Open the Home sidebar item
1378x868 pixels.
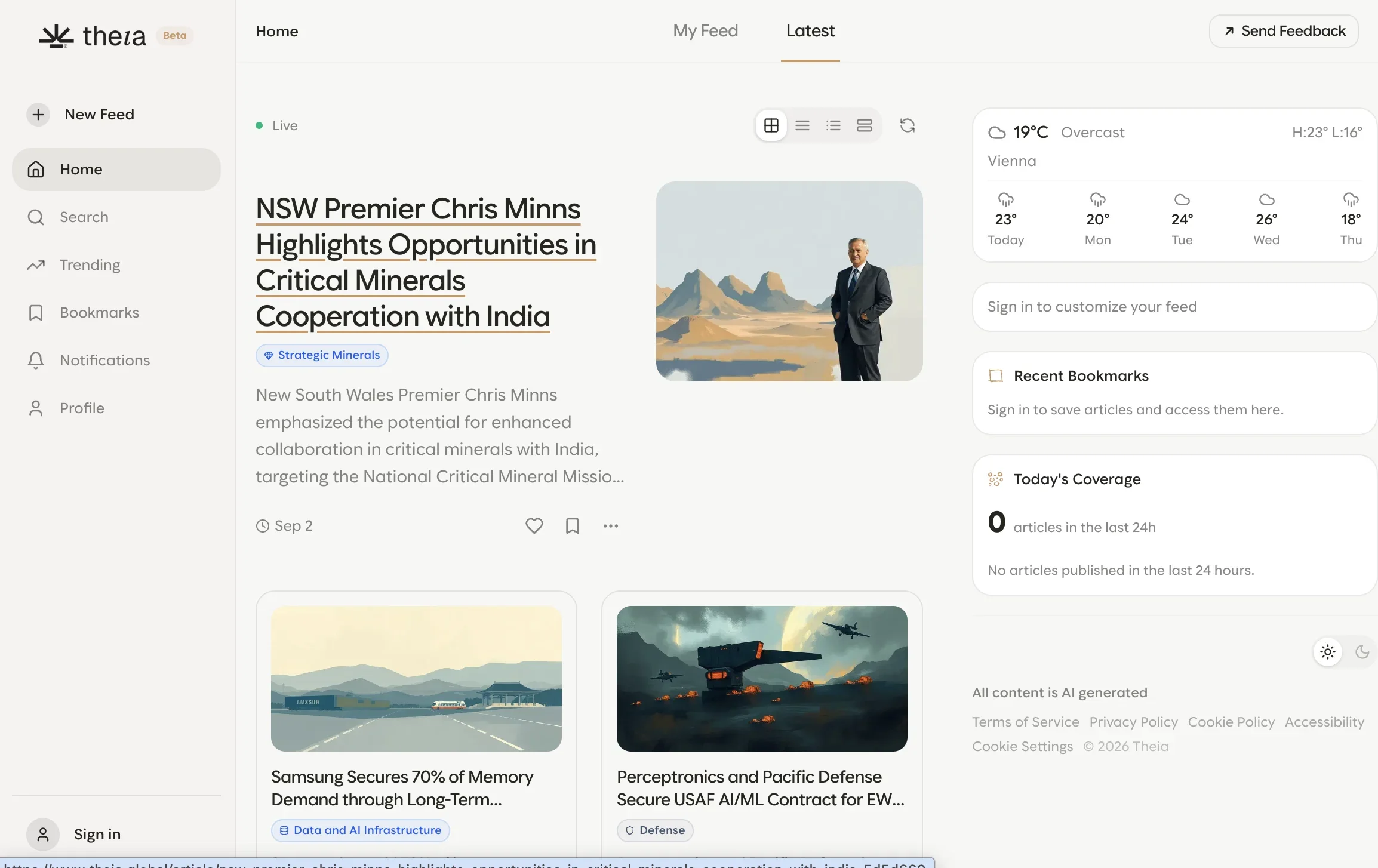point(116,170)
